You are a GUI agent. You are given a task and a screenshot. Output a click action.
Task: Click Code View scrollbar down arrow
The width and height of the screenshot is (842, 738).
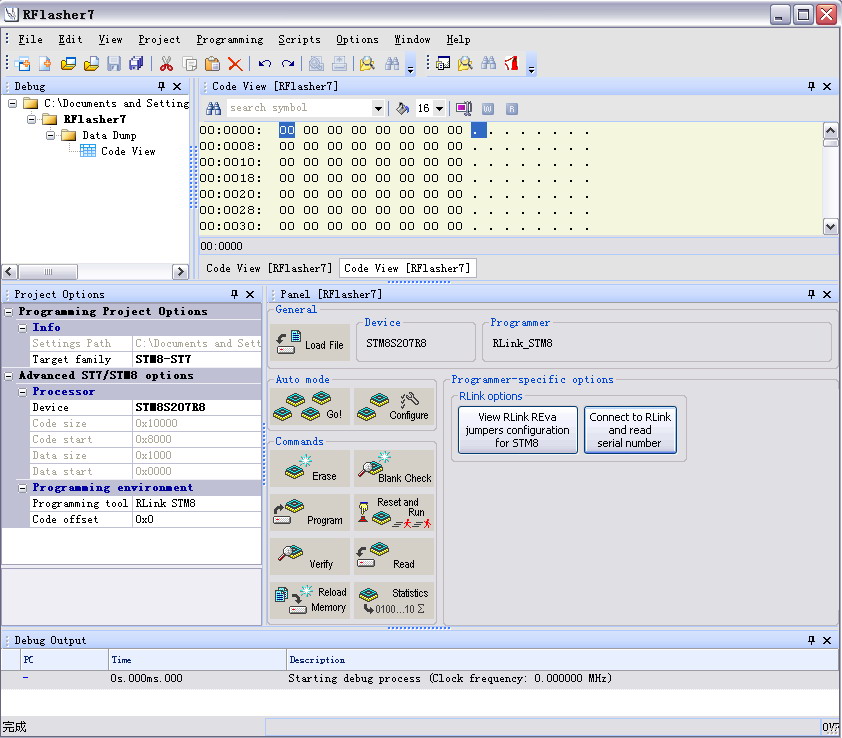[830, 227]
